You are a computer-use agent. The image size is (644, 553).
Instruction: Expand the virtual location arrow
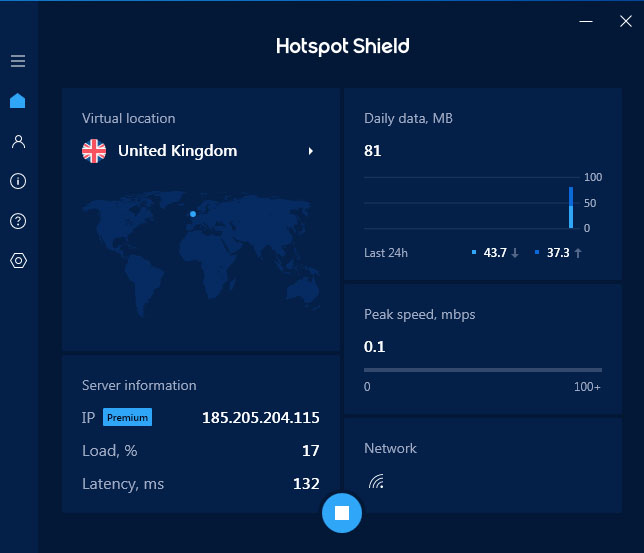point(311,151)
